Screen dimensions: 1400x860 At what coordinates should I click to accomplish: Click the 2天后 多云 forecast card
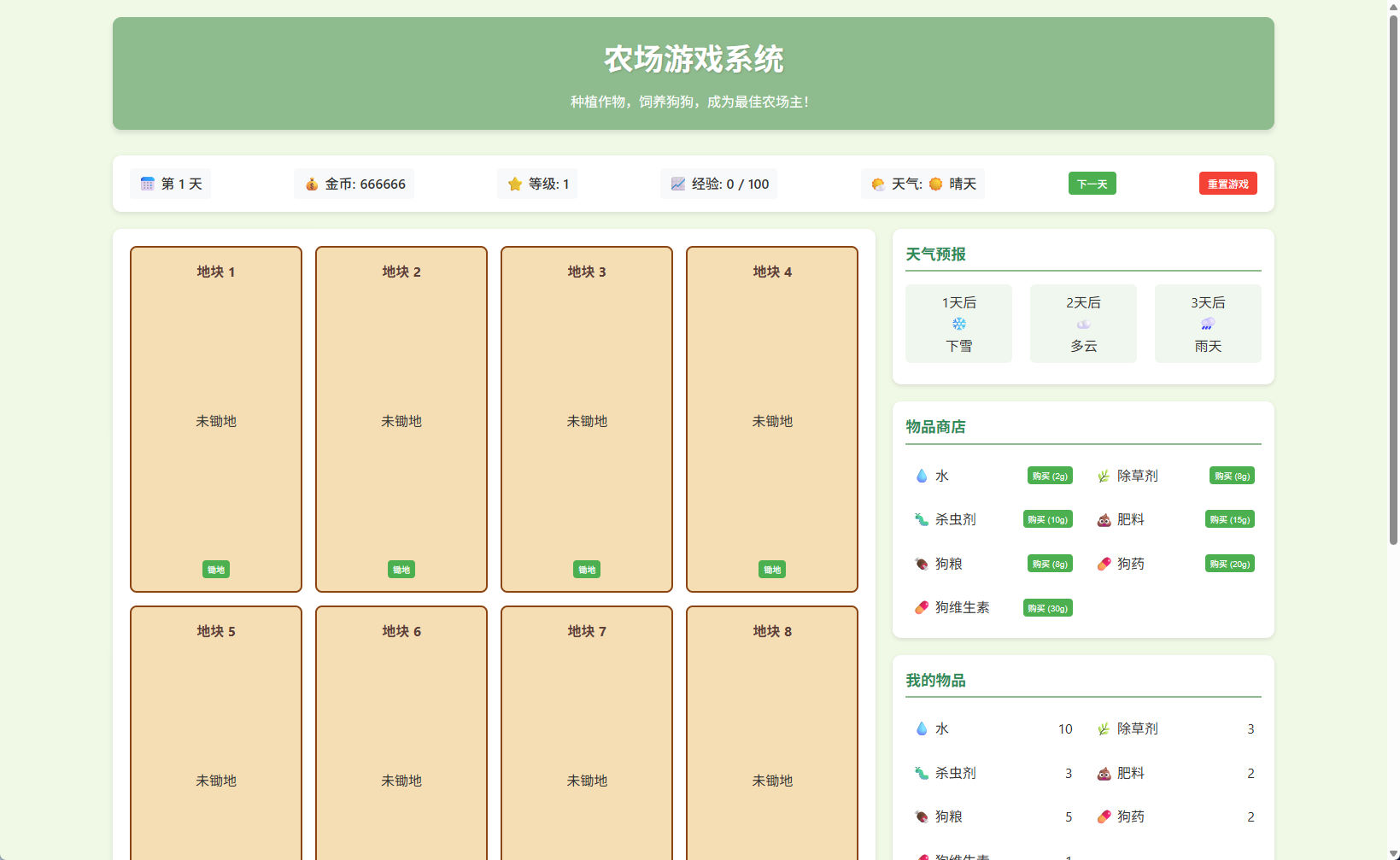(x=1083, y=324)
